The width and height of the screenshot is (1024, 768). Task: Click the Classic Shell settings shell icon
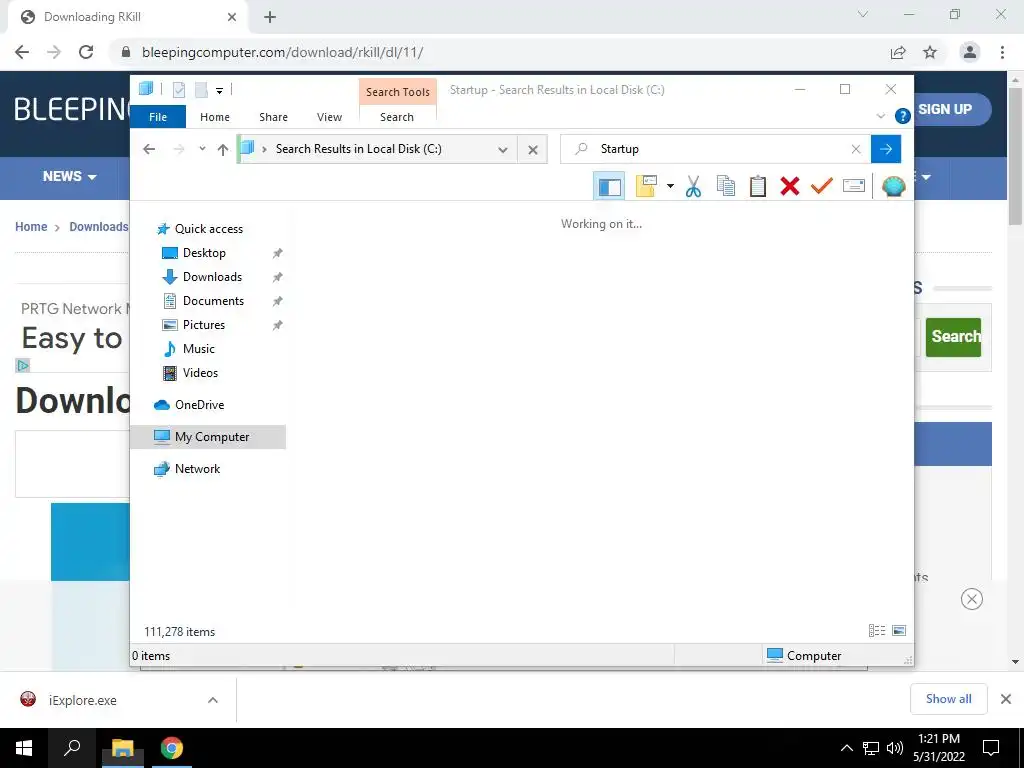pos(893,187)
